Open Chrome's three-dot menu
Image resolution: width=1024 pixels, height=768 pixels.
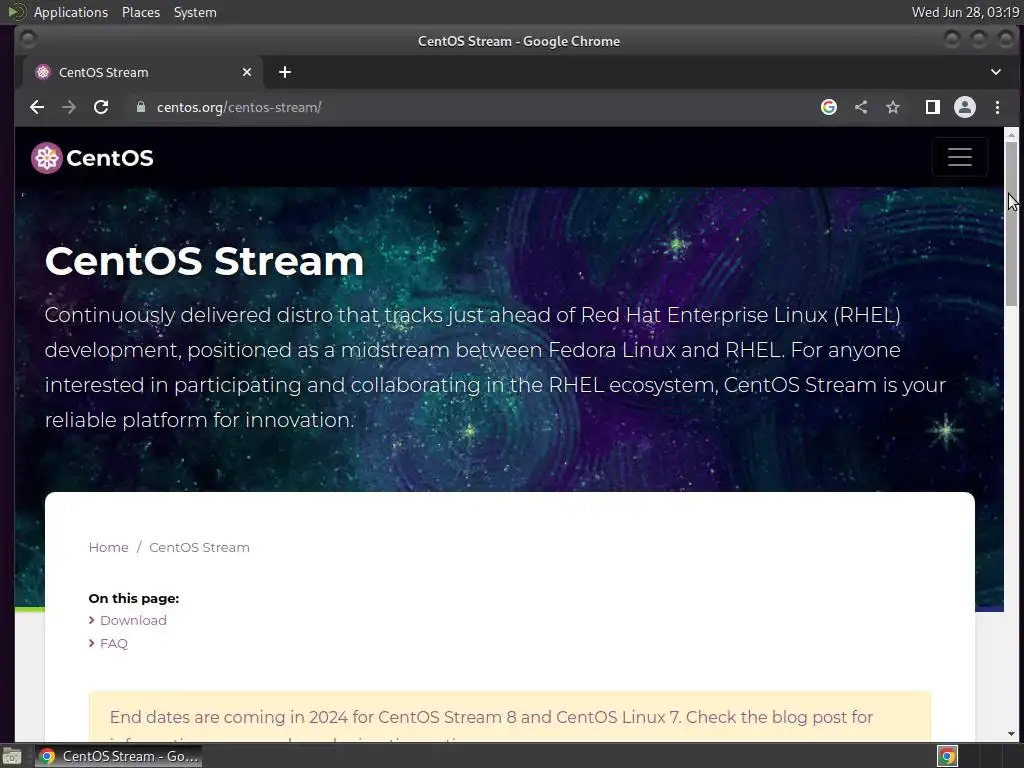997,107
